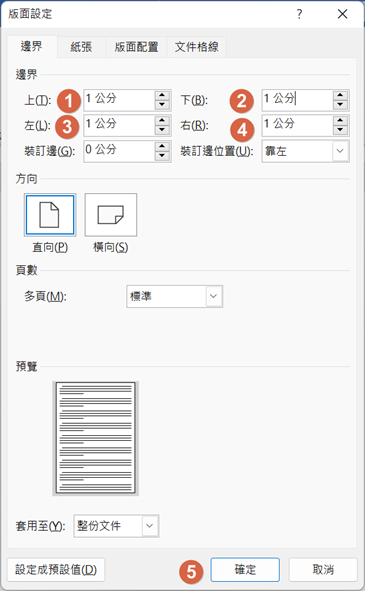Increase the 左 left margin with up arrow
This screenshot has width=365, height=591.
(x=162, y=121)
